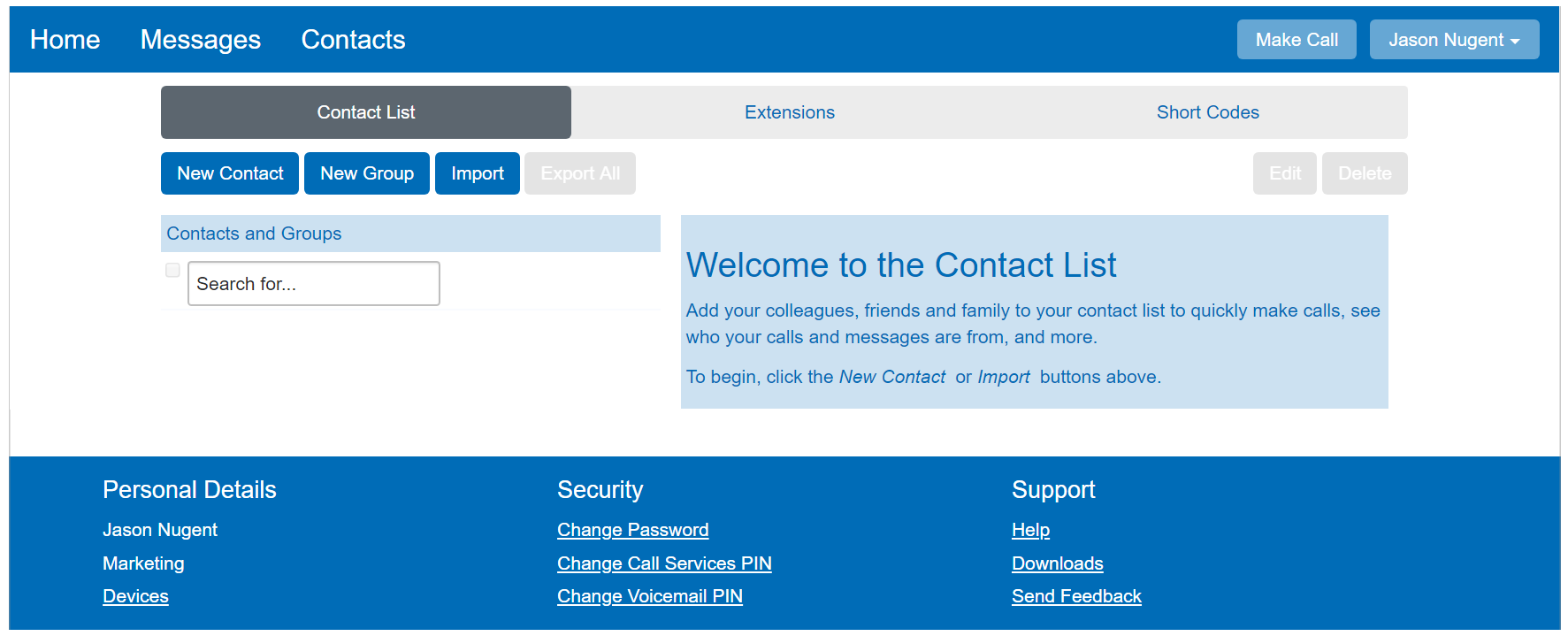
Task: Open Contacts in the top navigation
Action: point(353,40)
